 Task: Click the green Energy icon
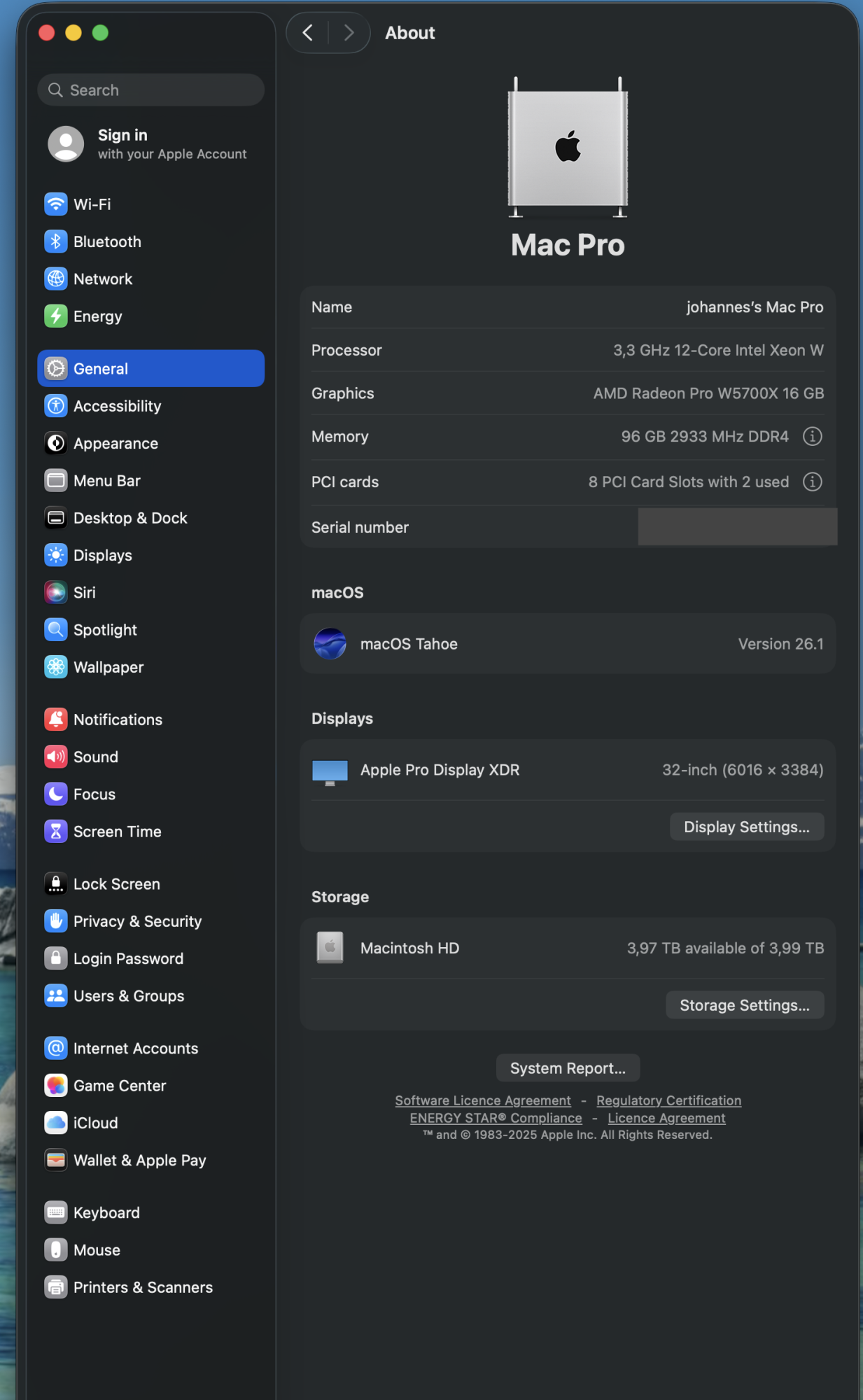tap(56, 316)
